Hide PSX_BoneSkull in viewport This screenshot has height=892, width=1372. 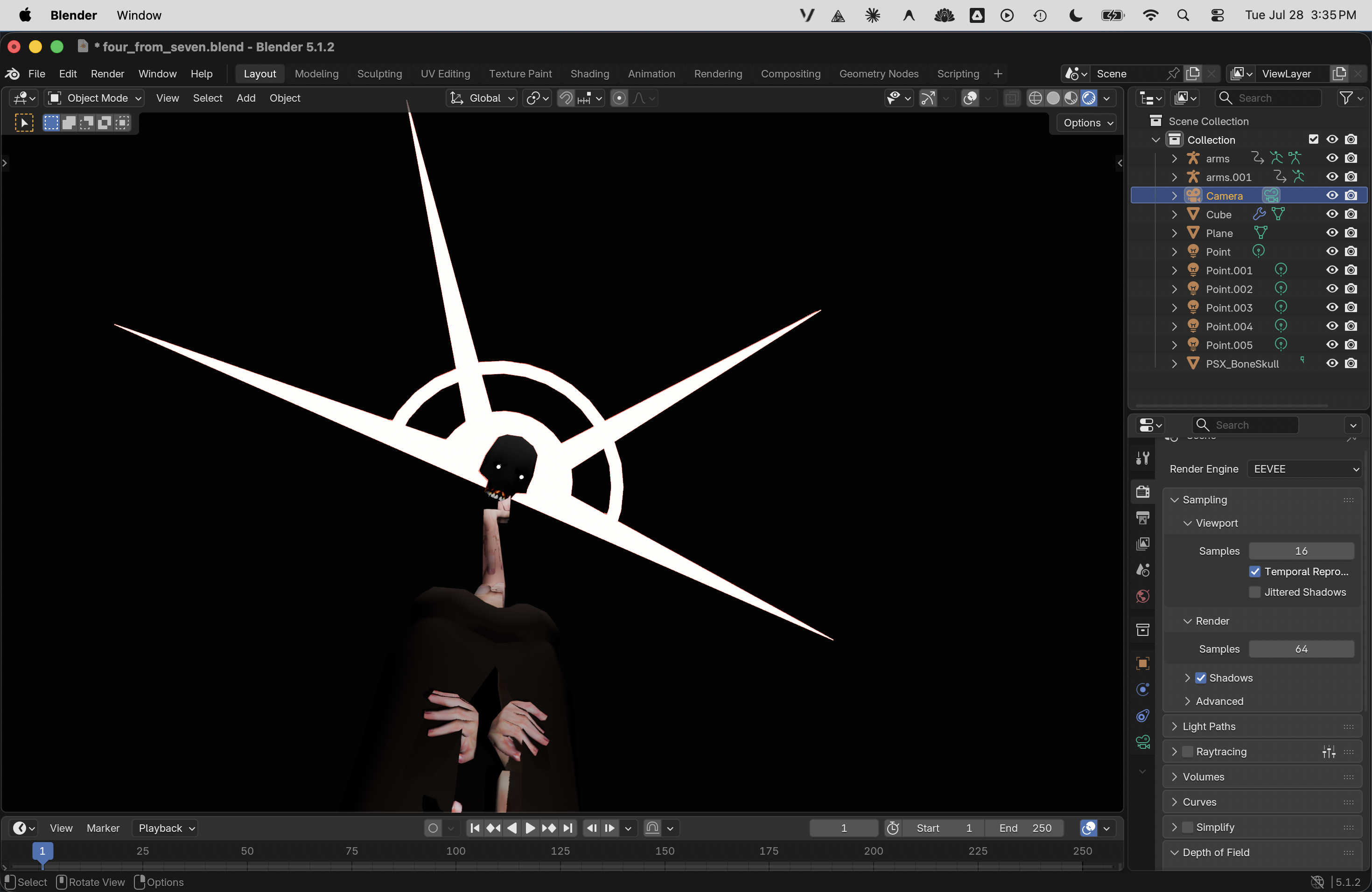tap(1332, 363)
